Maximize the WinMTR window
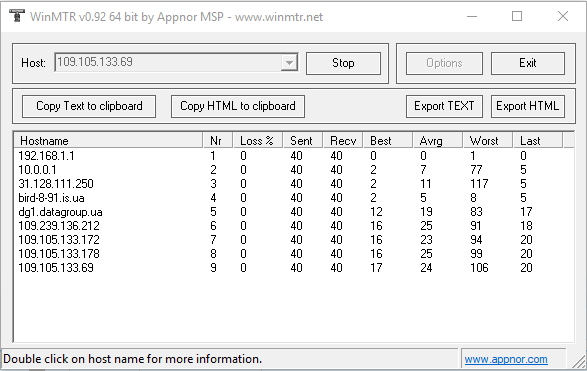587x371 pixels. click(x=517, y=16)
